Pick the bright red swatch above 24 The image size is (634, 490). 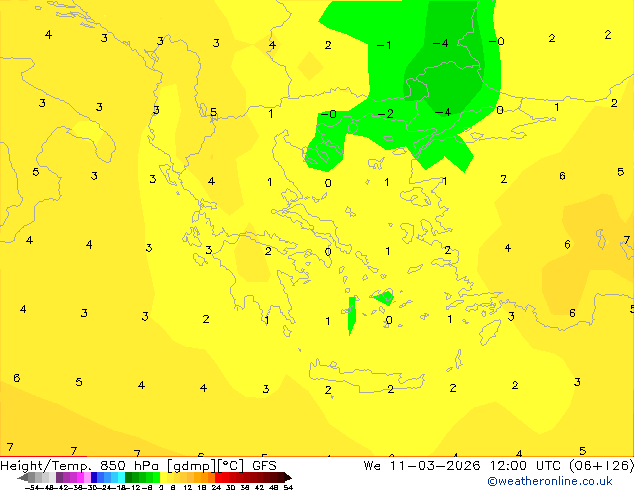pyautogui.click(x=218, y=478)
